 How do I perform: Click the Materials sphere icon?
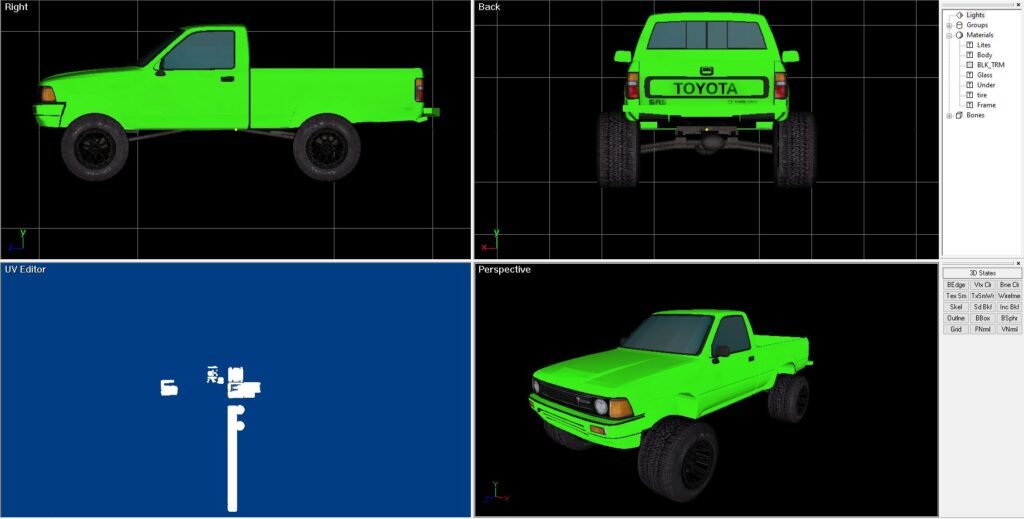(959, 35)
